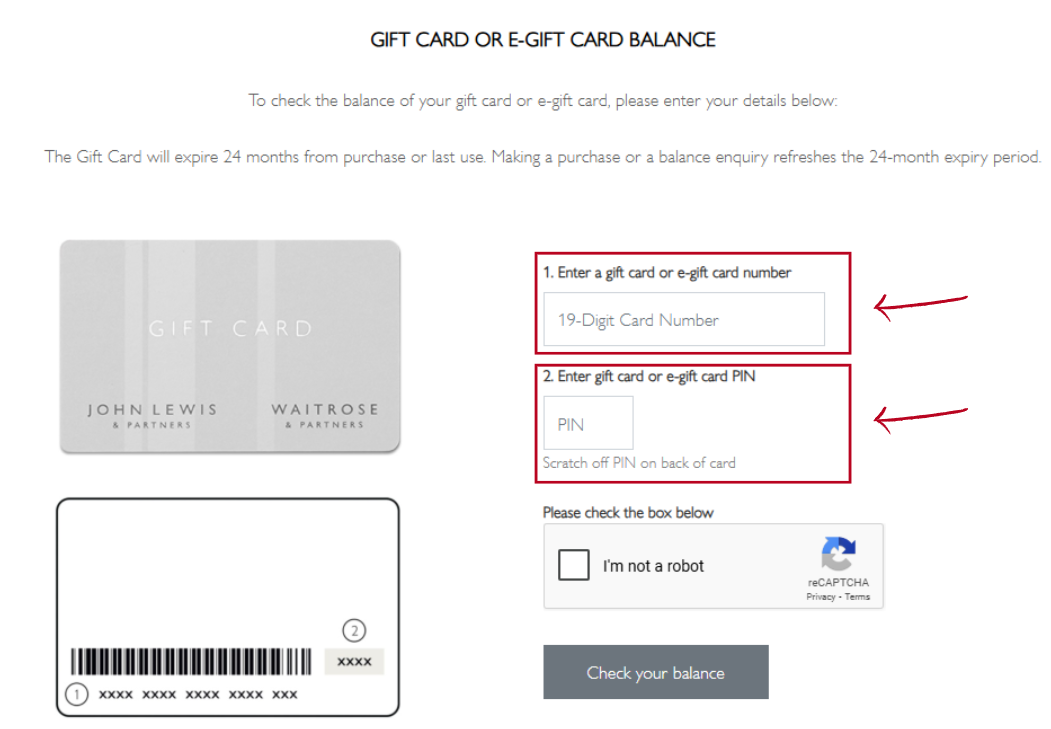The height and width of the screenshot is (729, 1051).
Task: Check the I'm not a robot checkbox
Action: 573,565
